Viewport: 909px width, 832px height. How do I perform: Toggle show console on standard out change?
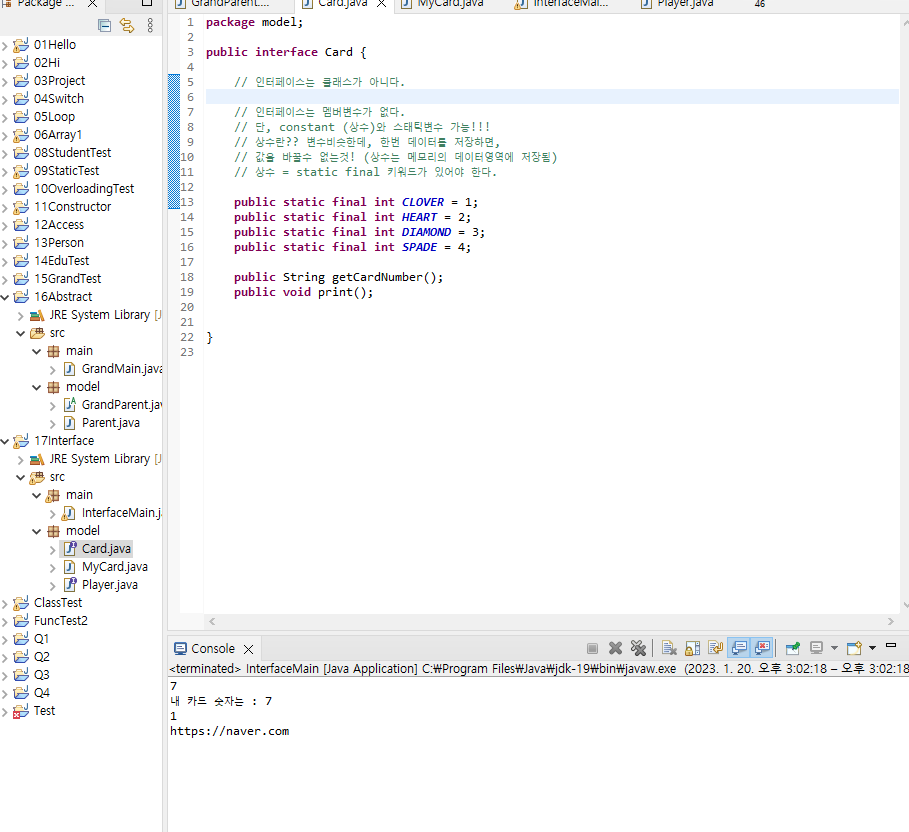point(739,648)
